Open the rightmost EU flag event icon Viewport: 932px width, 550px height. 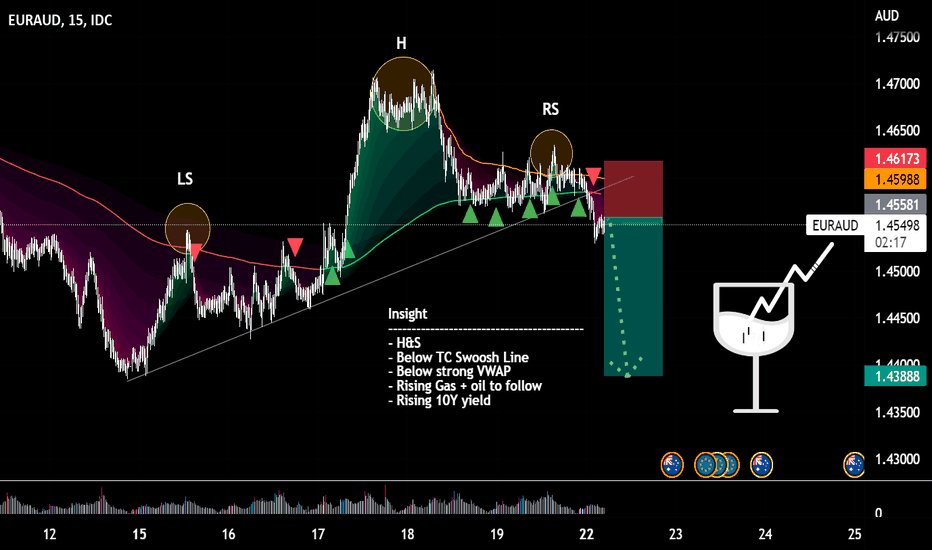coord(731,465)
